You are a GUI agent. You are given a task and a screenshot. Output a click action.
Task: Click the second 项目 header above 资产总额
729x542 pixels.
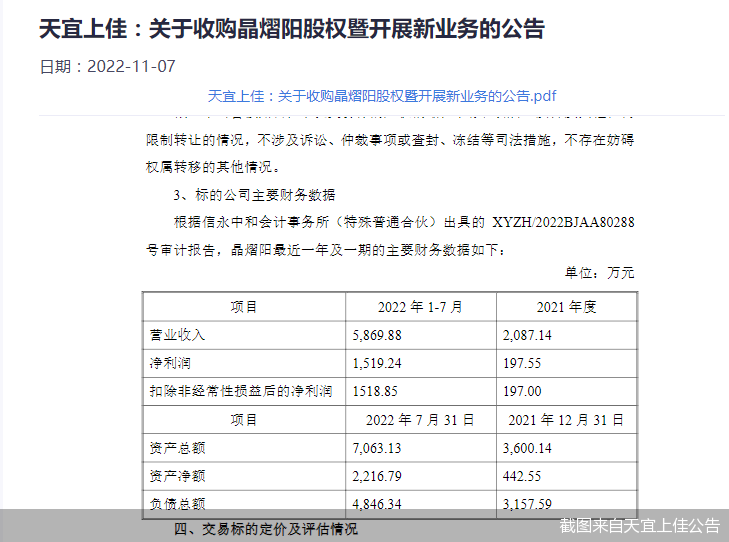pos(244,420)
